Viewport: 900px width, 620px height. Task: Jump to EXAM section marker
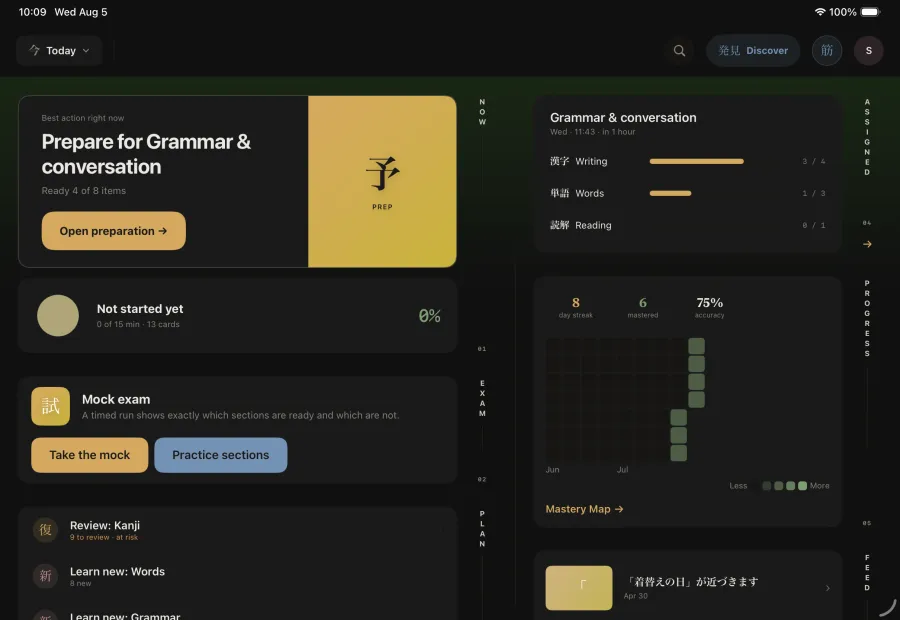click(482, 398)
